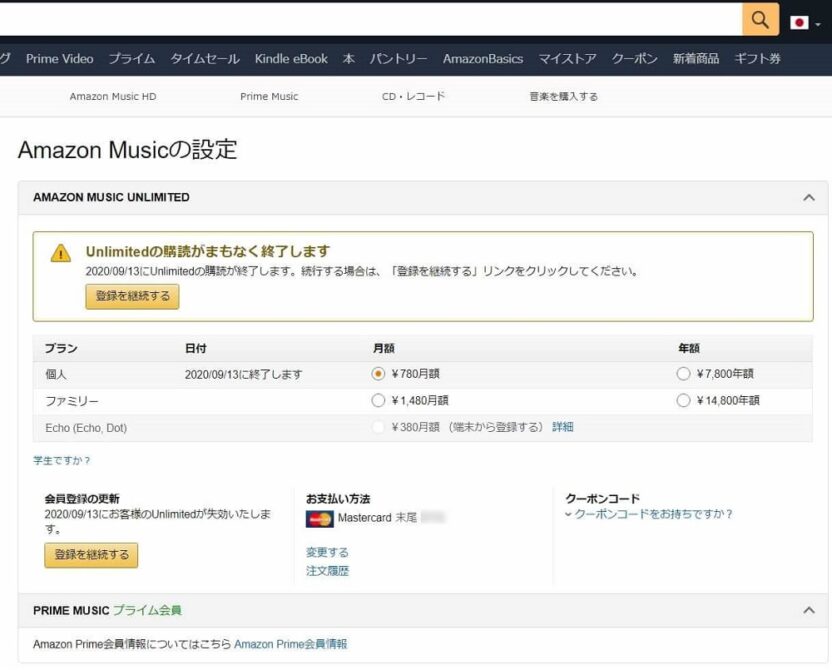832x670 pixels.
Task: Click the クーポンコード heading
Action: pos(602,499)
